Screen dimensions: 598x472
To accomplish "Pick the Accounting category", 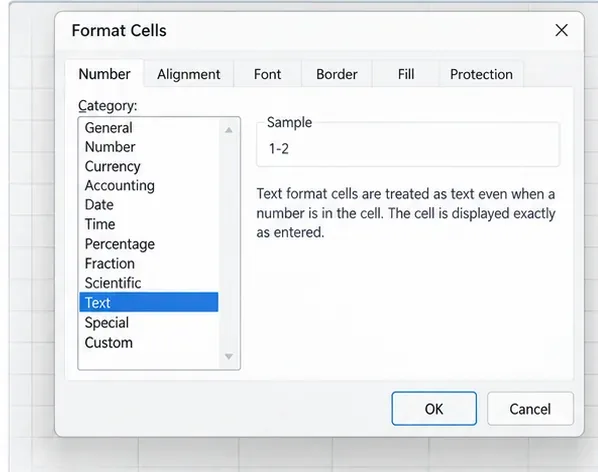I will pos(149,186).
